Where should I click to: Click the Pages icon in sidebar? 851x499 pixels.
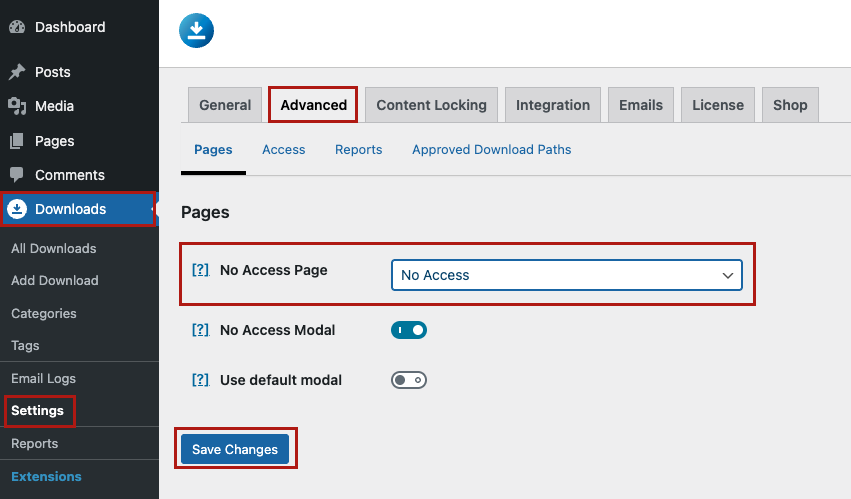click(x=17, y=141)
